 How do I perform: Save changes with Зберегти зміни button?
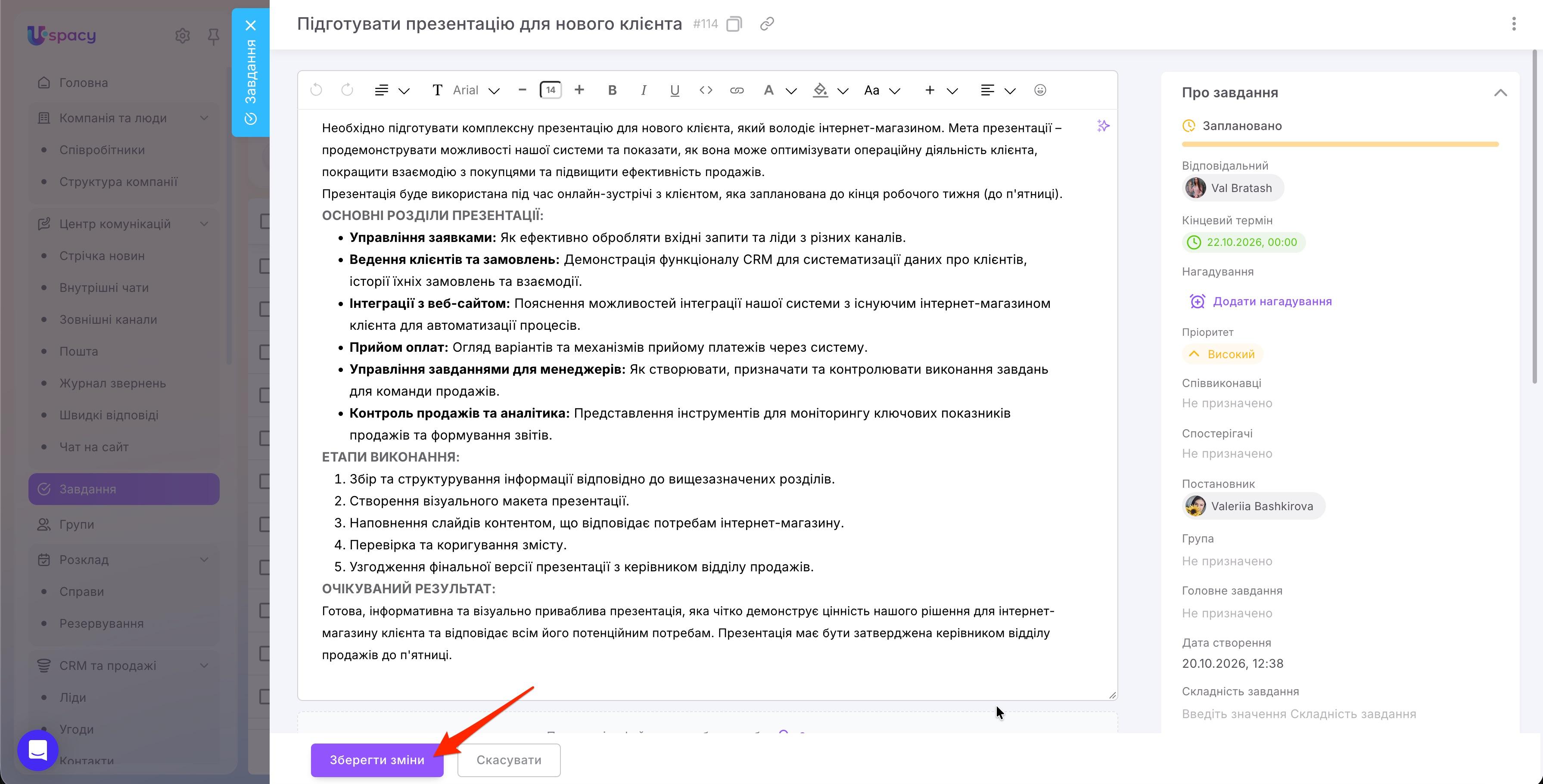(377, 759)
